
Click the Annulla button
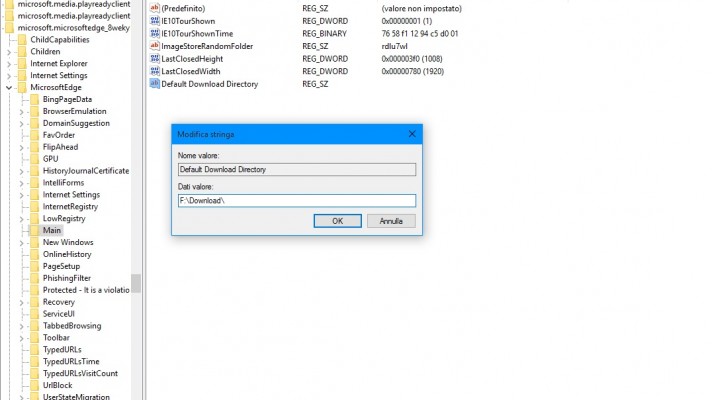point(391,221)
